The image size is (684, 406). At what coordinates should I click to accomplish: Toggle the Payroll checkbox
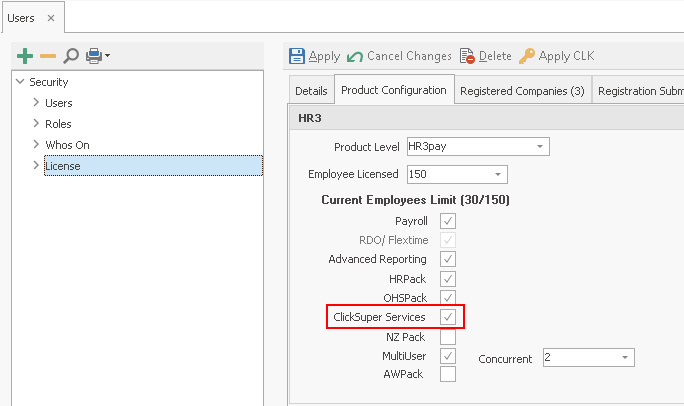coord(448,221)
